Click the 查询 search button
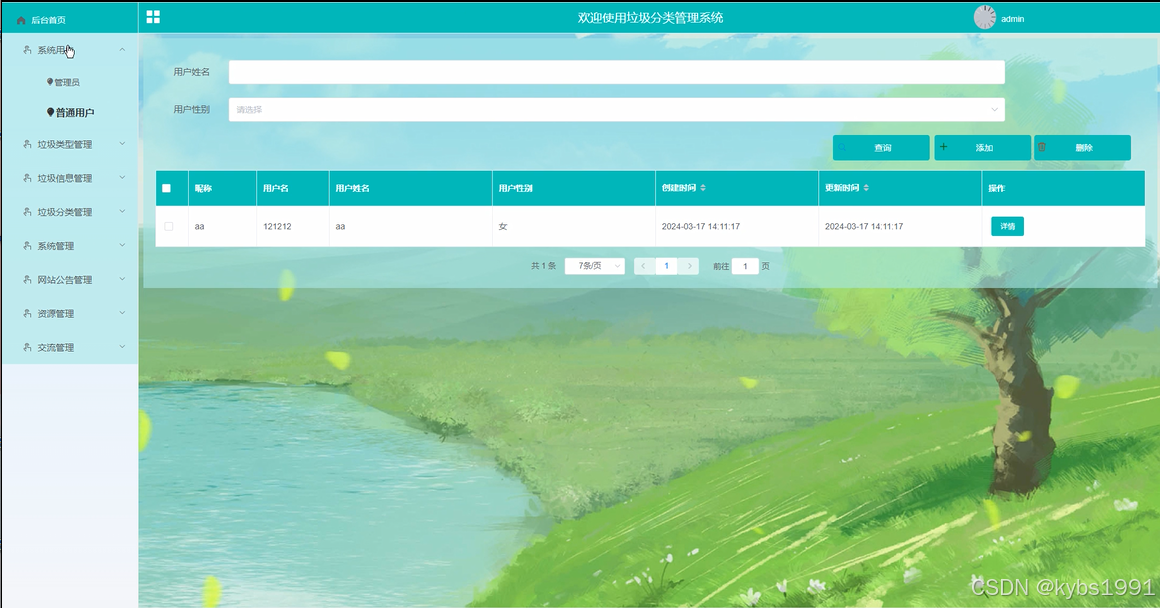1160x608 pixels. point(881,147)
